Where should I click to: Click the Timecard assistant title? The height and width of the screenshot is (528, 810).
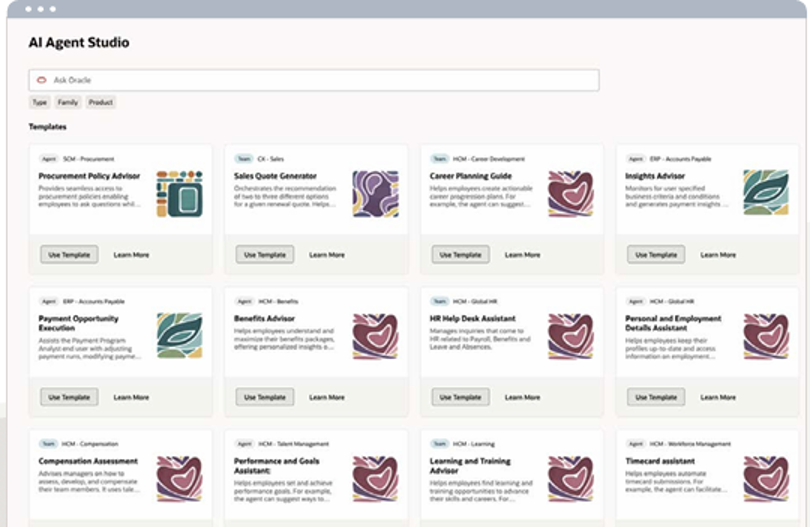pos(660,461)
